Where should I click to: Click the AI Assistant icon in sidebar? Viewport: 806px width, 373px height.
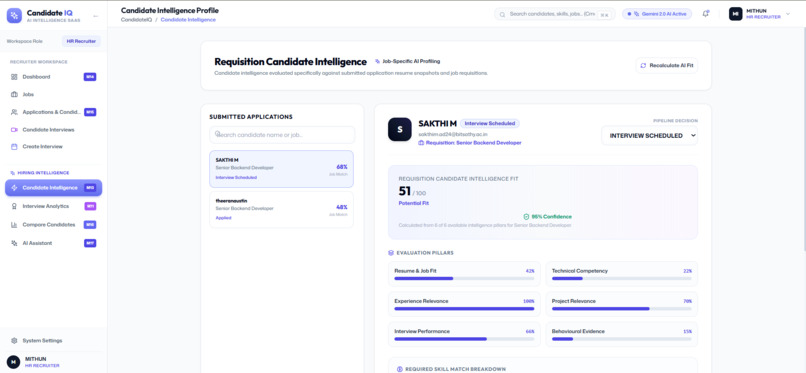pos(14,243)
